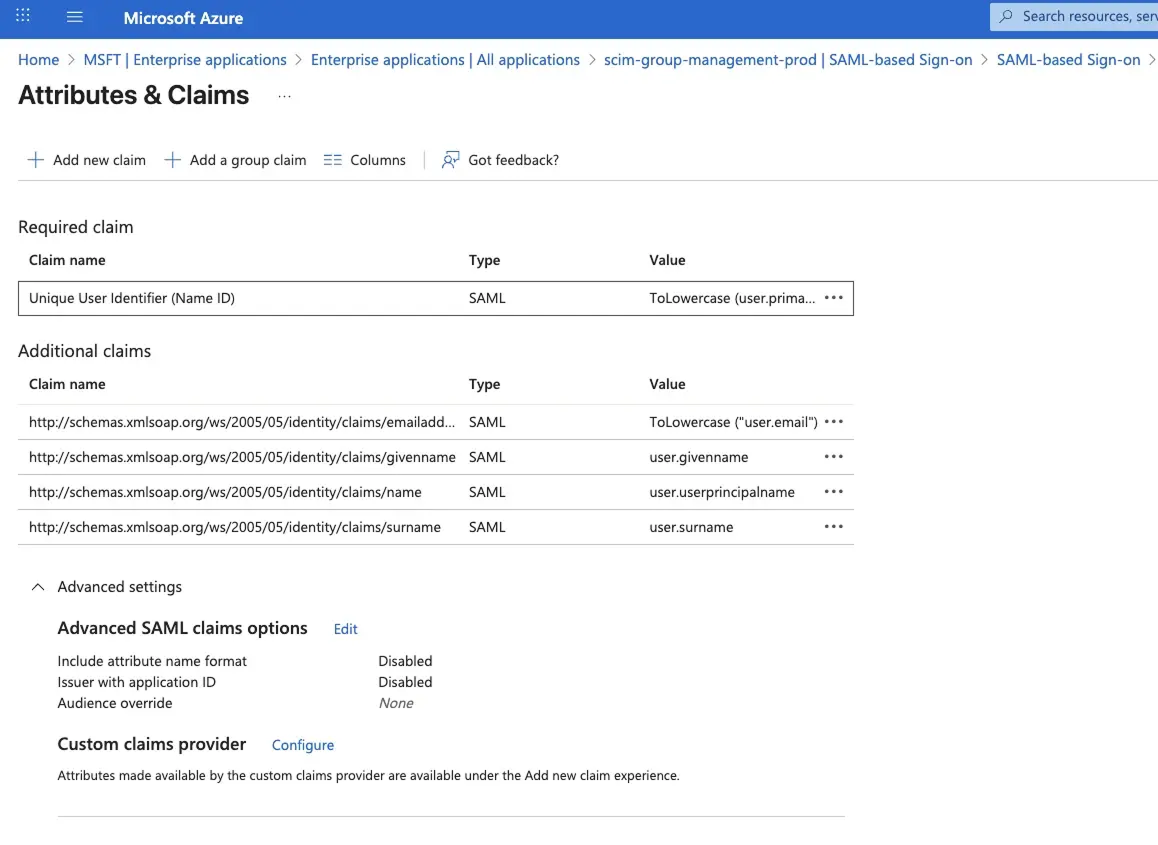Screen dimensions: 1158x845
Task: Edit the Advanced SAML claims options
Action: 345,629
